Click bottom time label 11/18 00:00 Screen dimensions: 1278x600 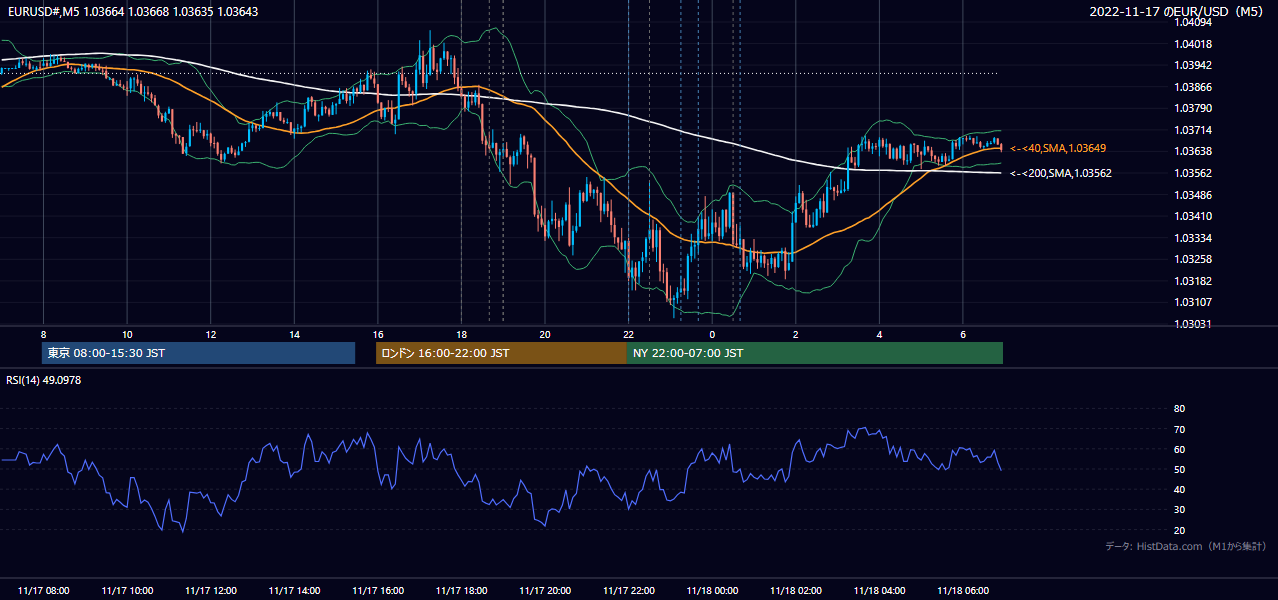click(712, 591)
